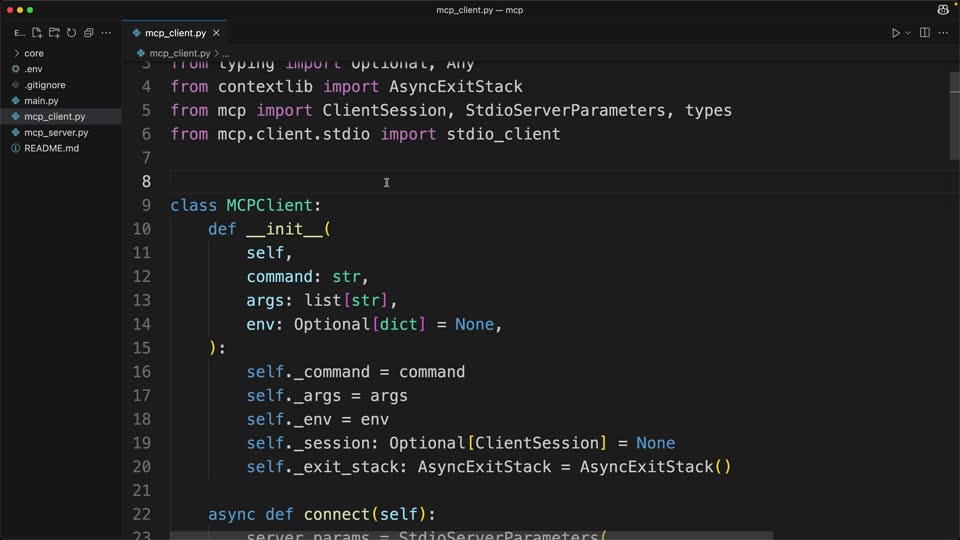Click the vertical scrollbar thumb in the editor

coord(954,115)
